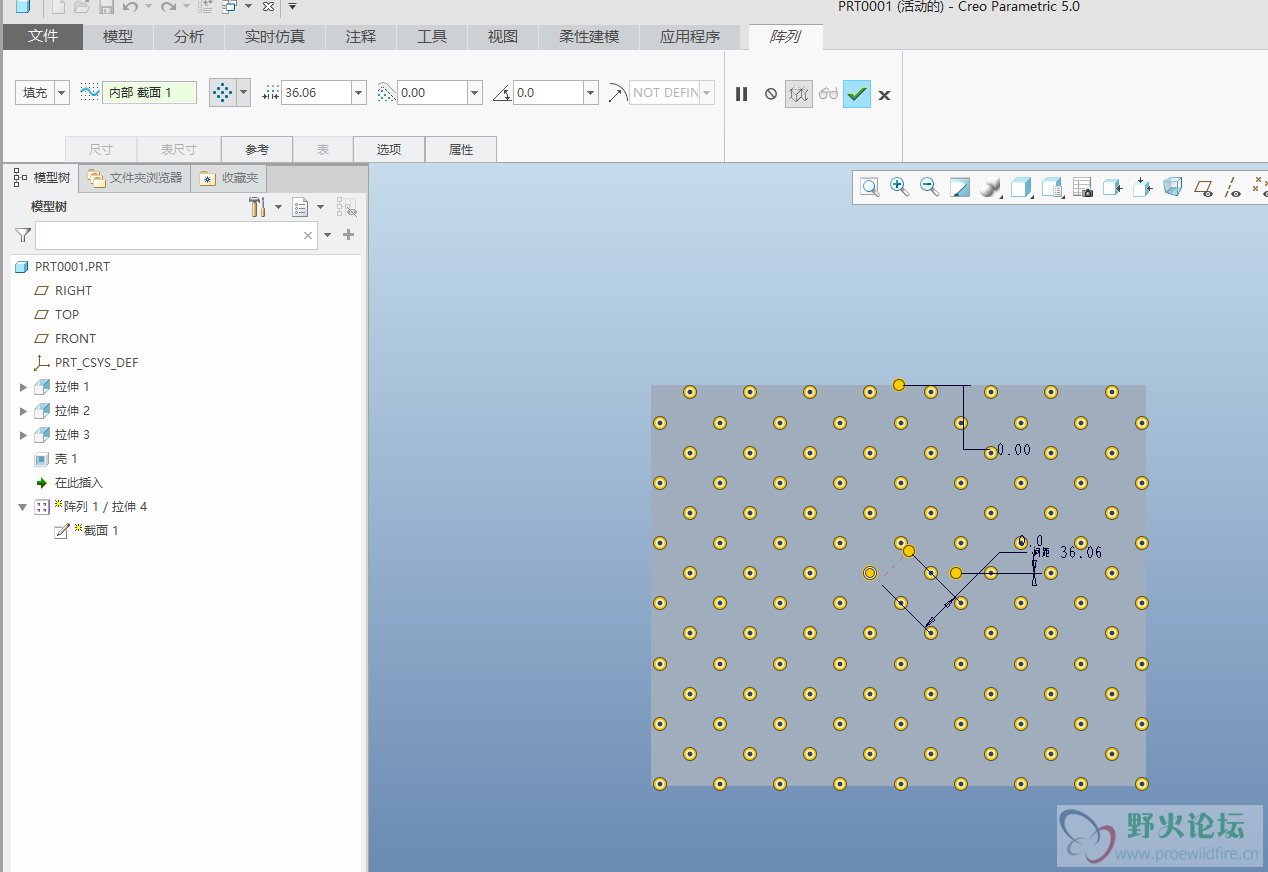Select the diamond grid template icon

point(222,93)
